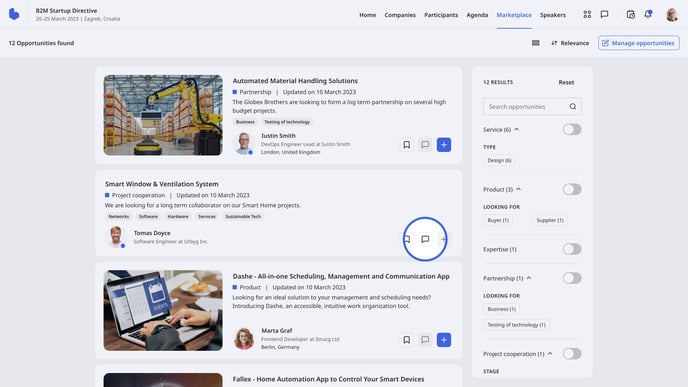The height and width of the screenshot is (387, 688).
Task: Toggle the Service filter switch
Action: (x=572, y=129)
